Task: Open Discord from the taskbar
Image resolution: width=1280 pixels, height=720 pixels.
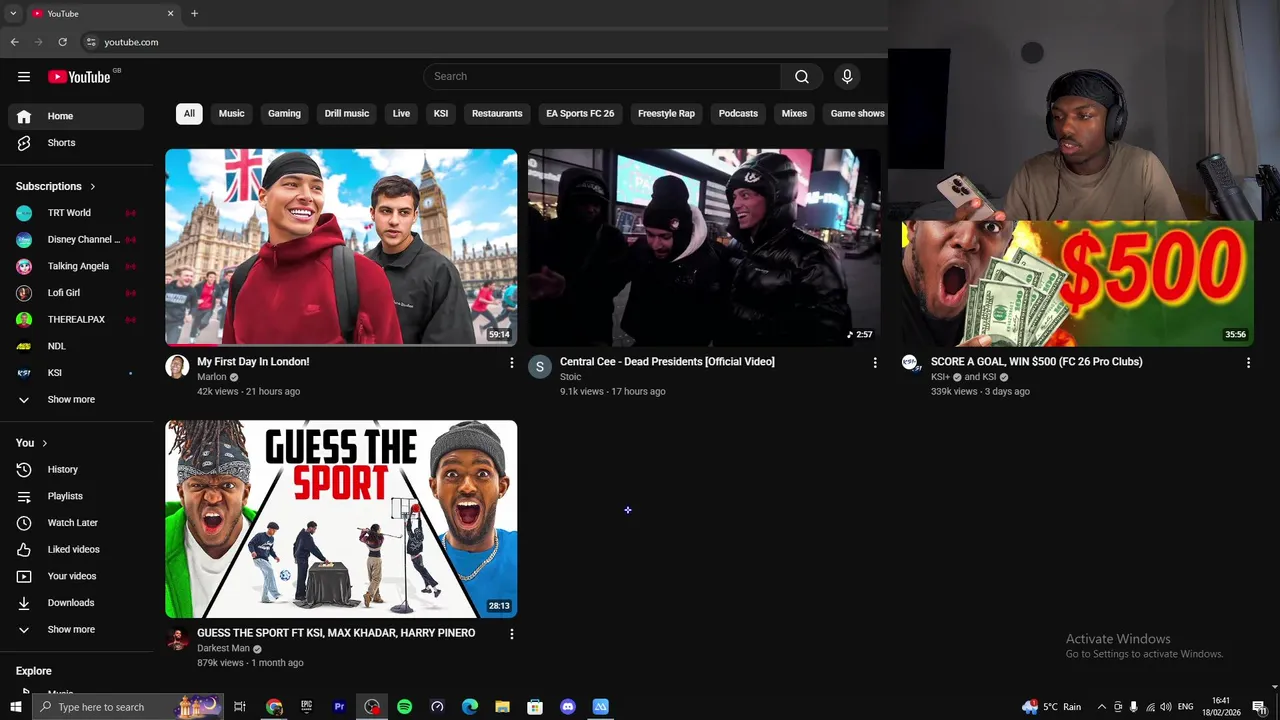Action: (568, 707)
